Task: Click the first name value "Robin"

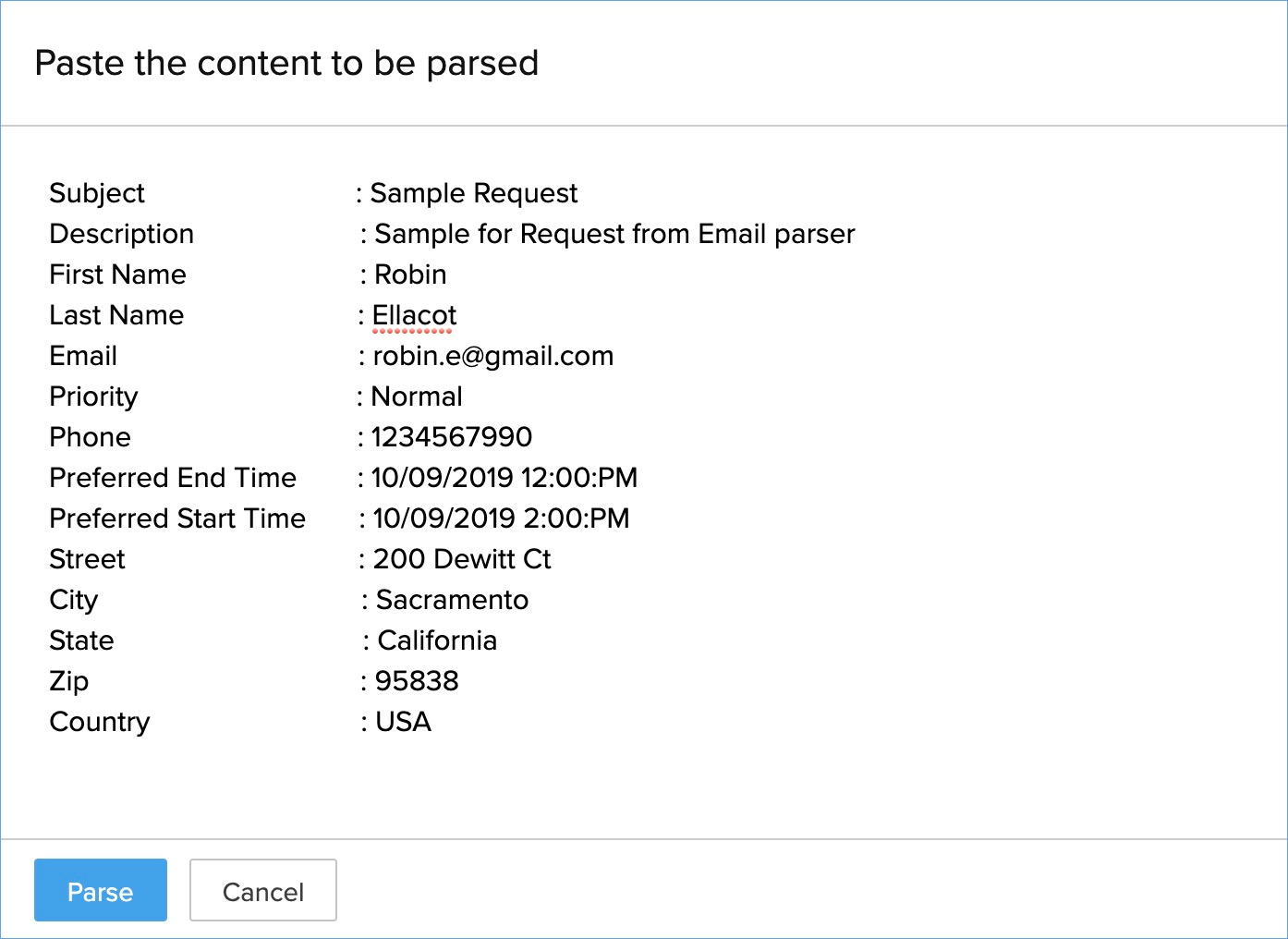Action: (x=410, y=274)
